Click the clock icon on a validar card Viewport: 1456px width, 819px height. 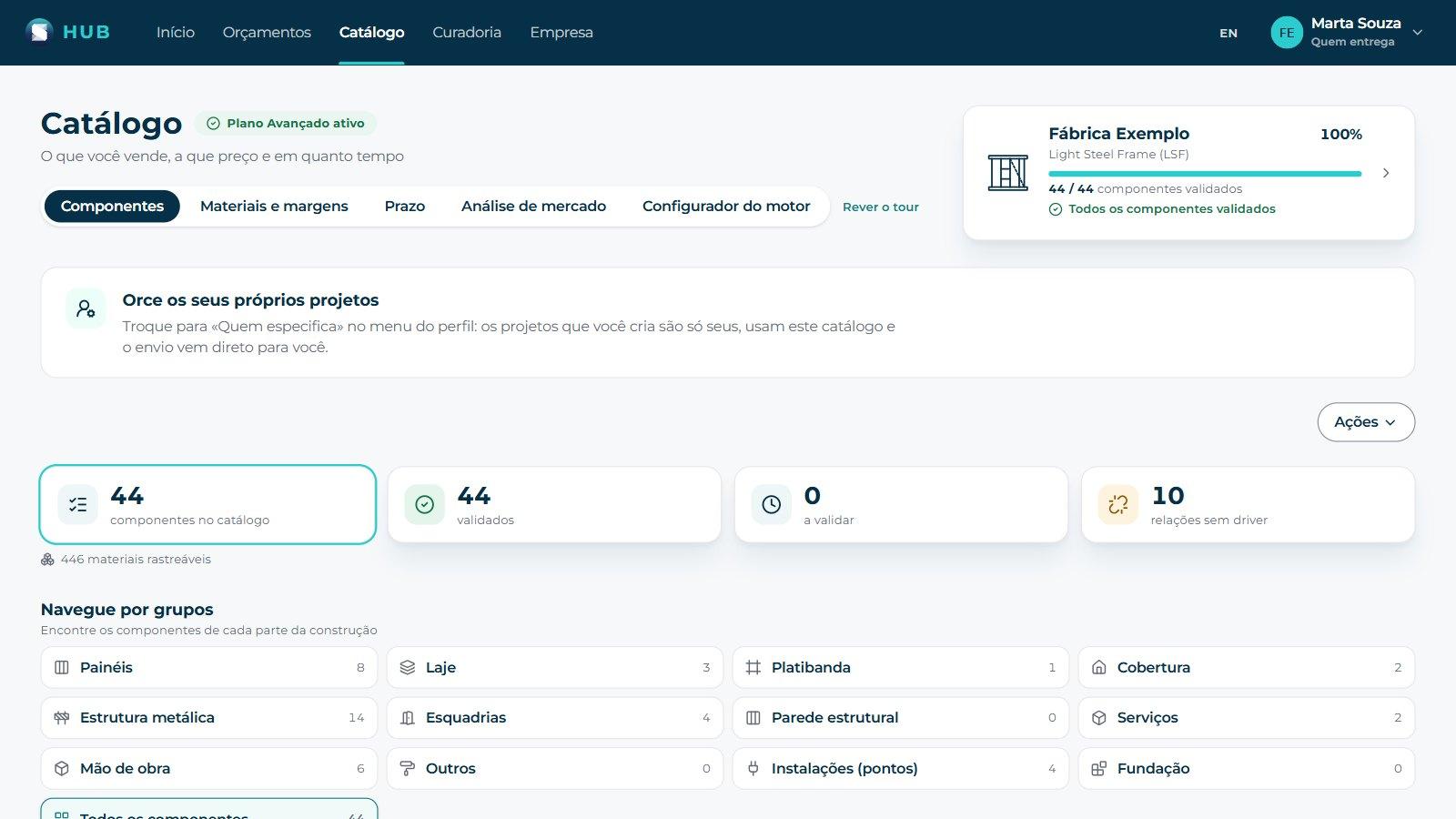point(772,504)
